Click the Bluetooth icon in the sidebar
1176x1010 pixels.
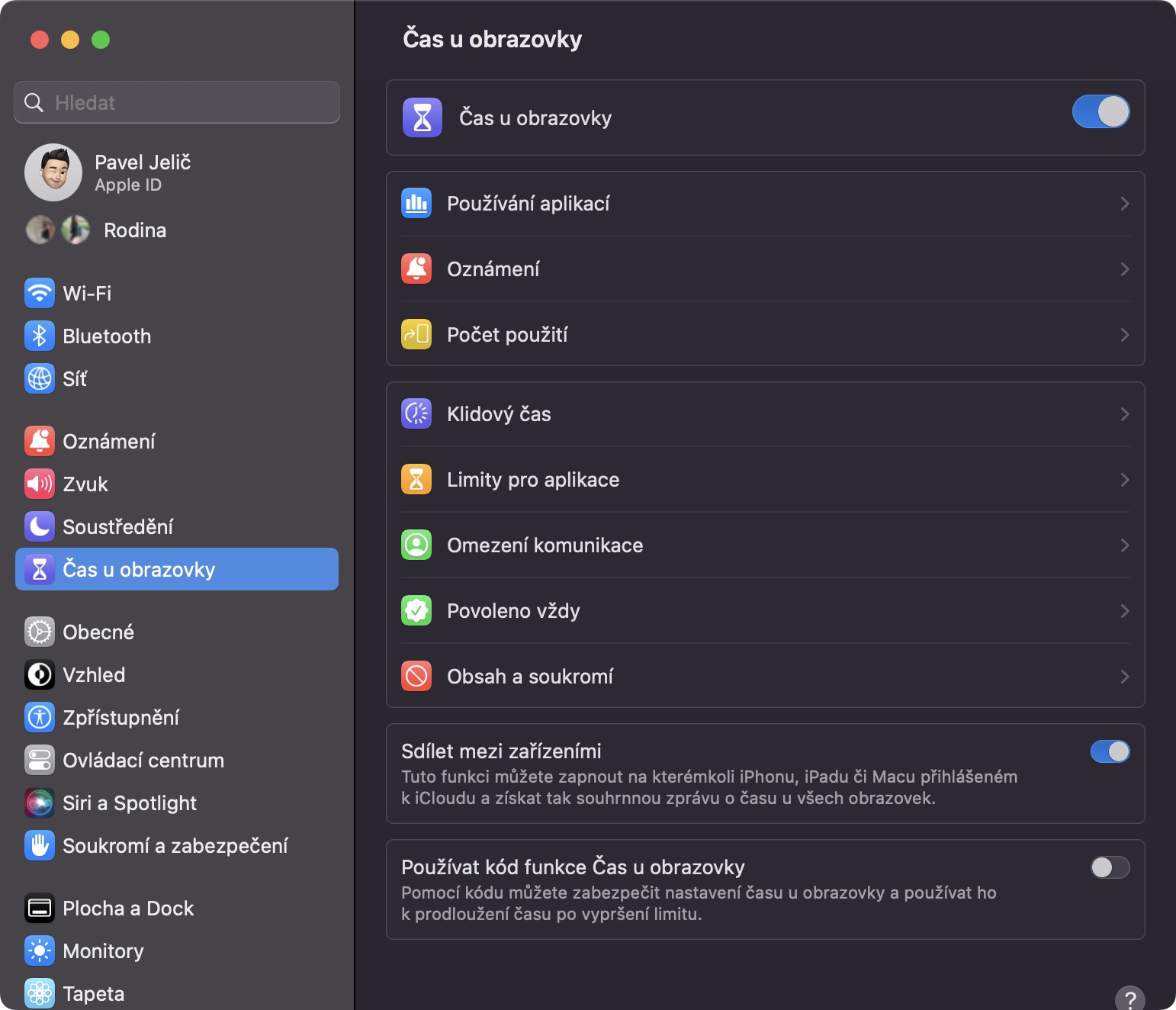40,336
